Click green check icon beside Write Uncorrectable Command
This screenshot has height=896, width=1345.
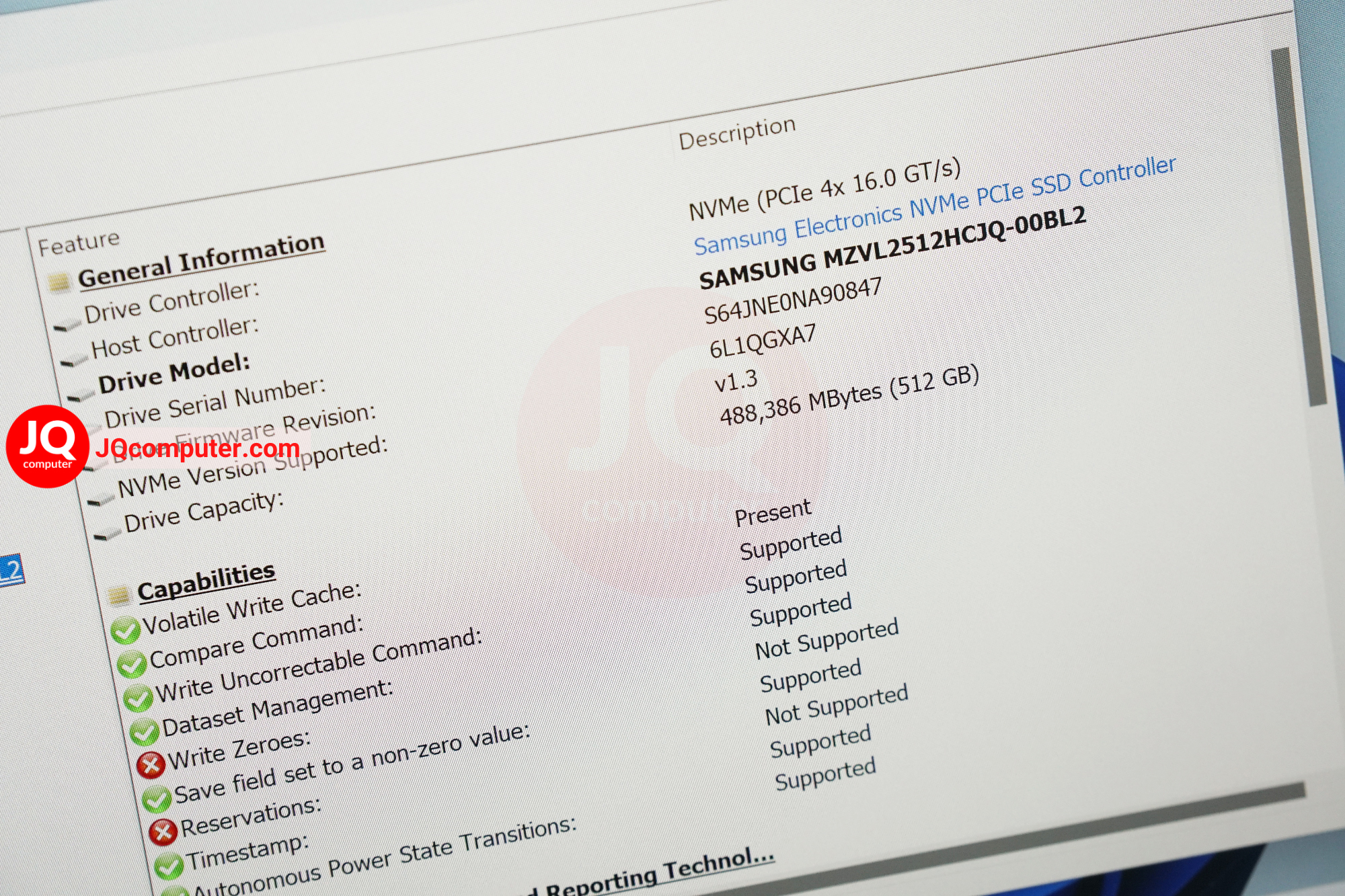[138, 698]
